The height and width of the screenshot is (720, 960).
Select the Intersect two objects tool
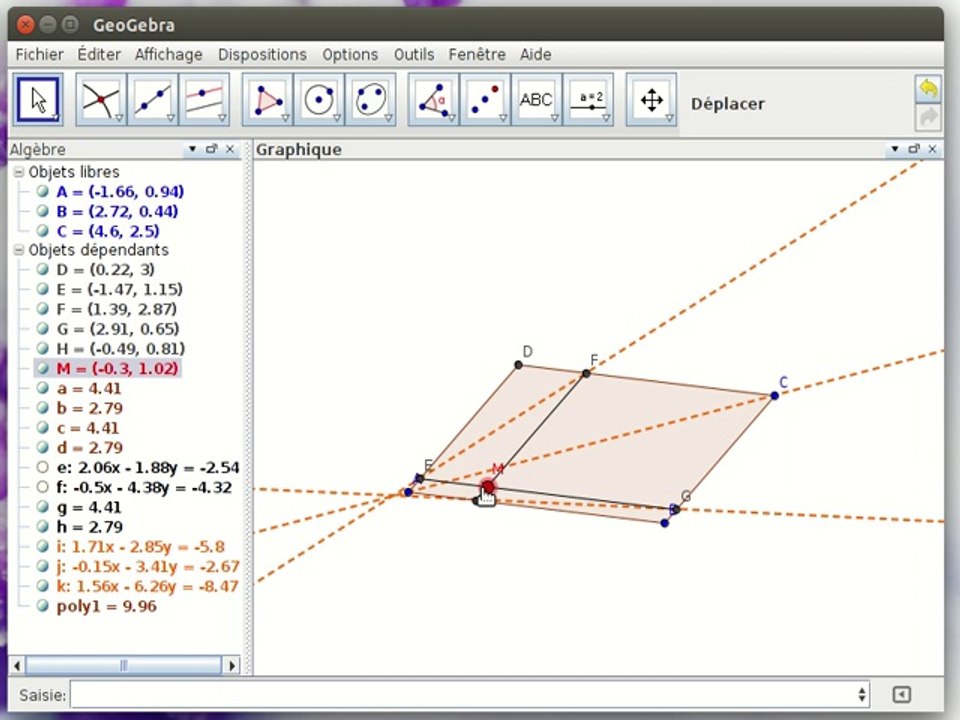pyautogui.click(x=101, y=100)
